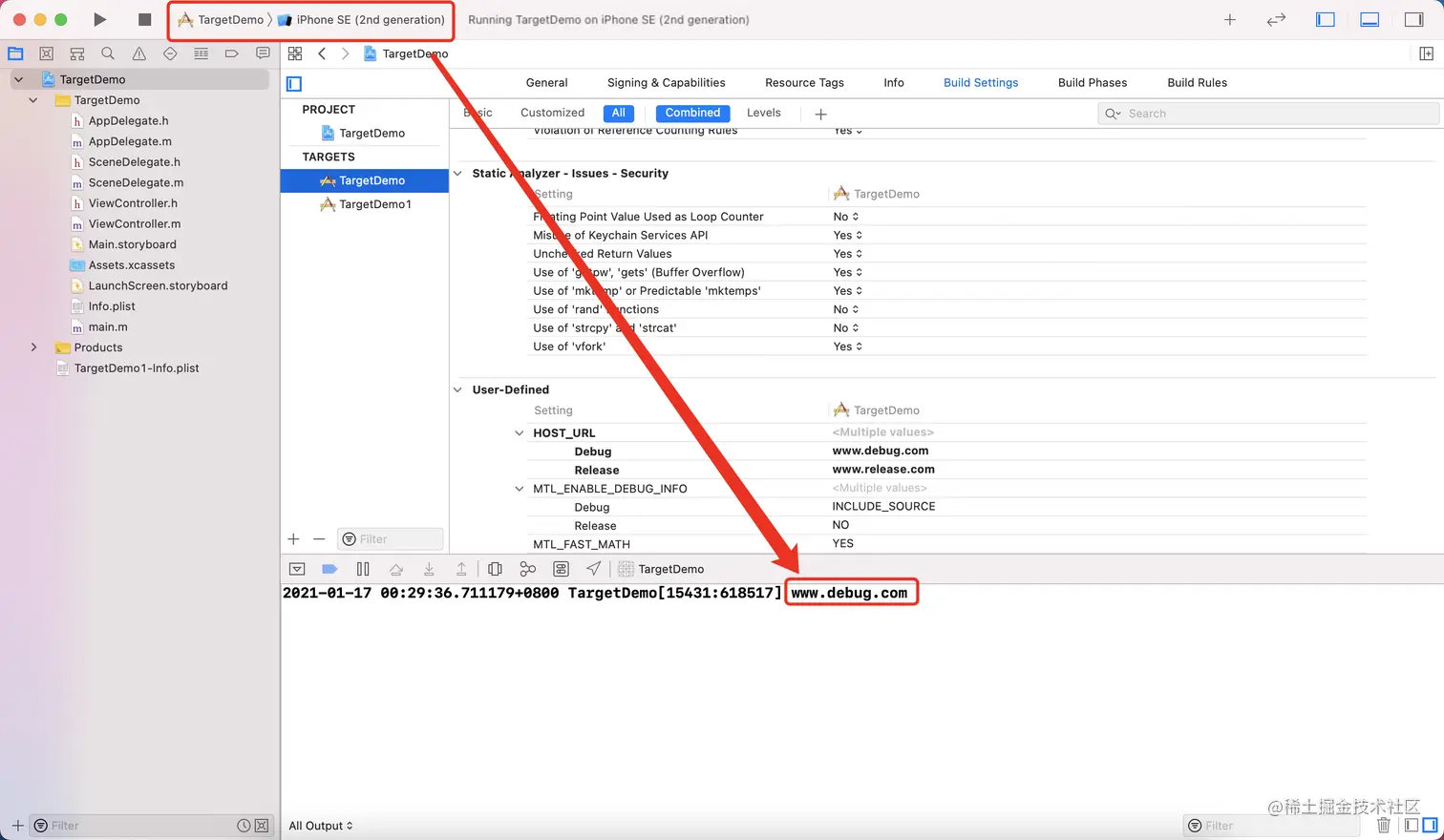
Task: Select the Combined view mode
Action: 692,113
